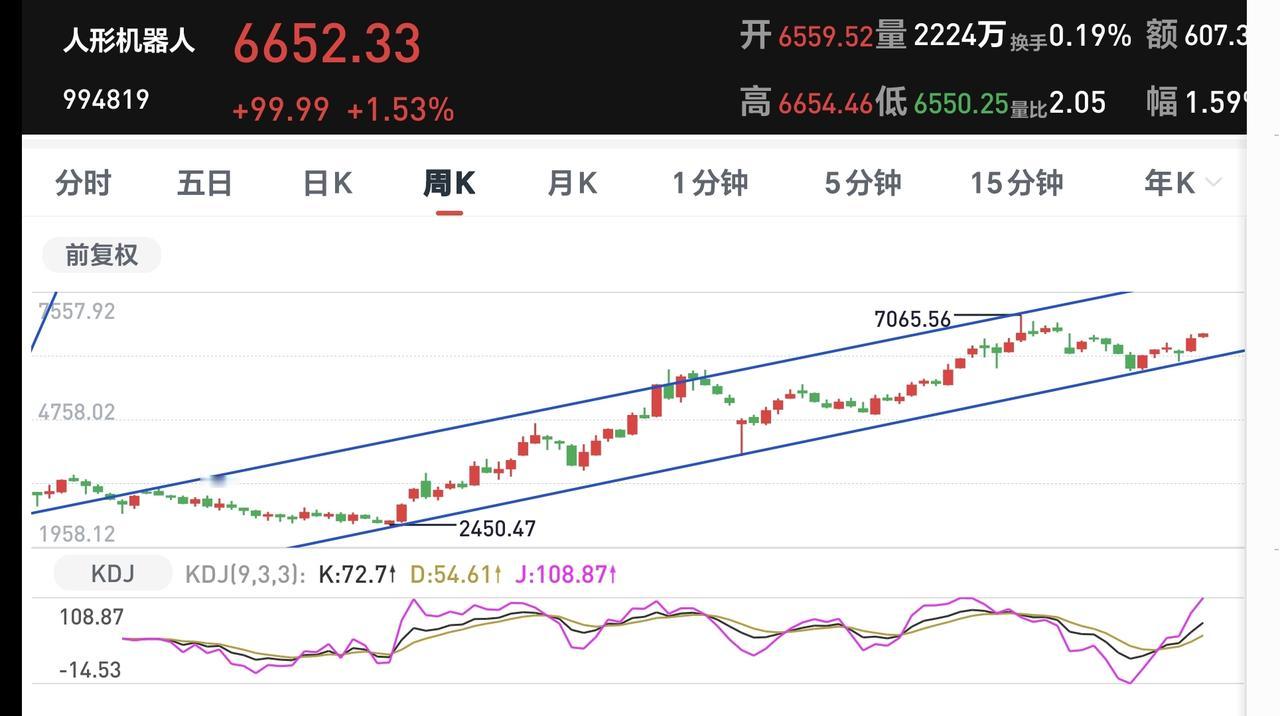1280x716 pixels.
Task: Click the 1958.12 axis label
Action: coord(77,534)
